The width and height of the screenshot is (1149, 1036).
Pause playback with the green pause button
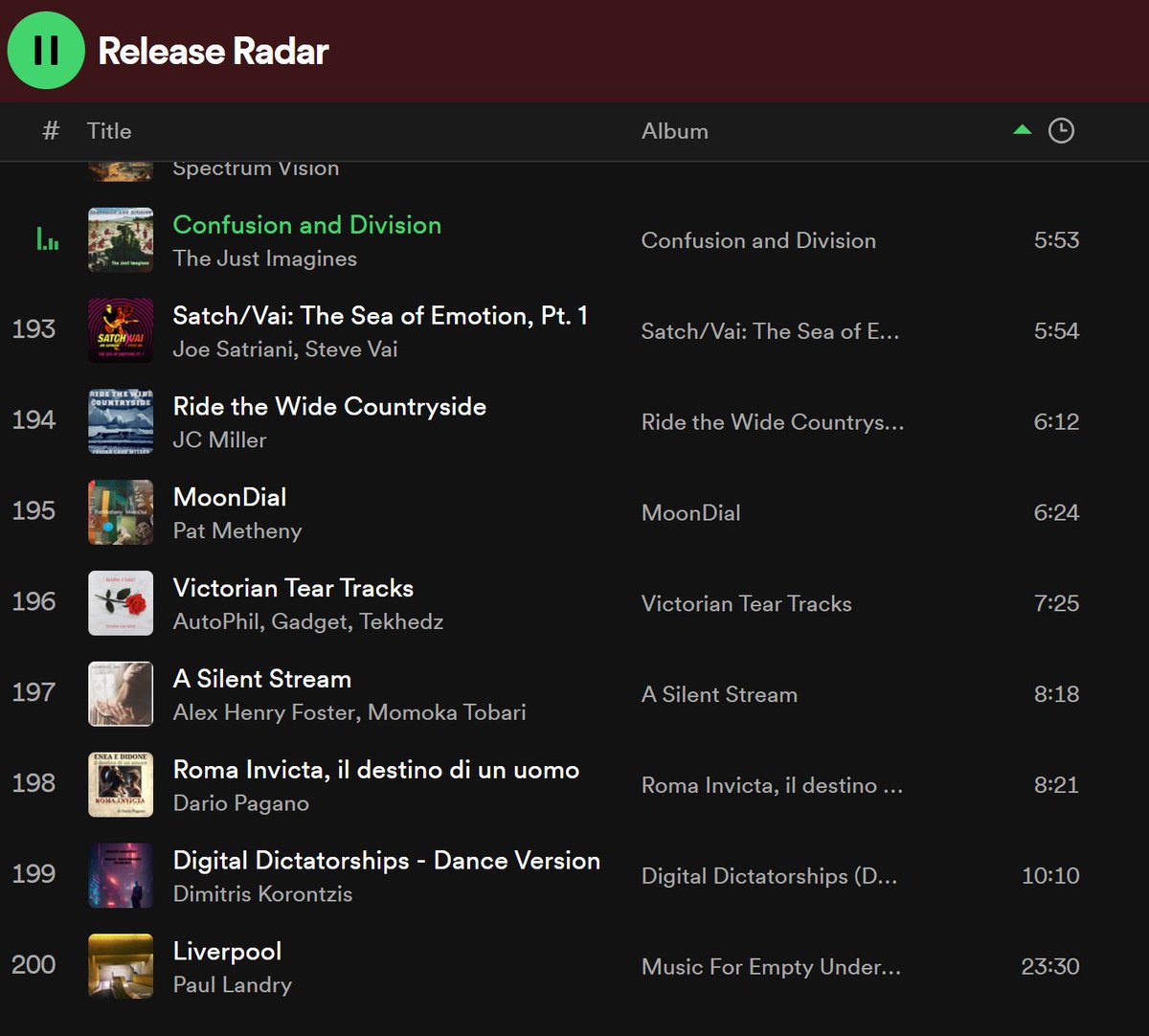(46, 51)
